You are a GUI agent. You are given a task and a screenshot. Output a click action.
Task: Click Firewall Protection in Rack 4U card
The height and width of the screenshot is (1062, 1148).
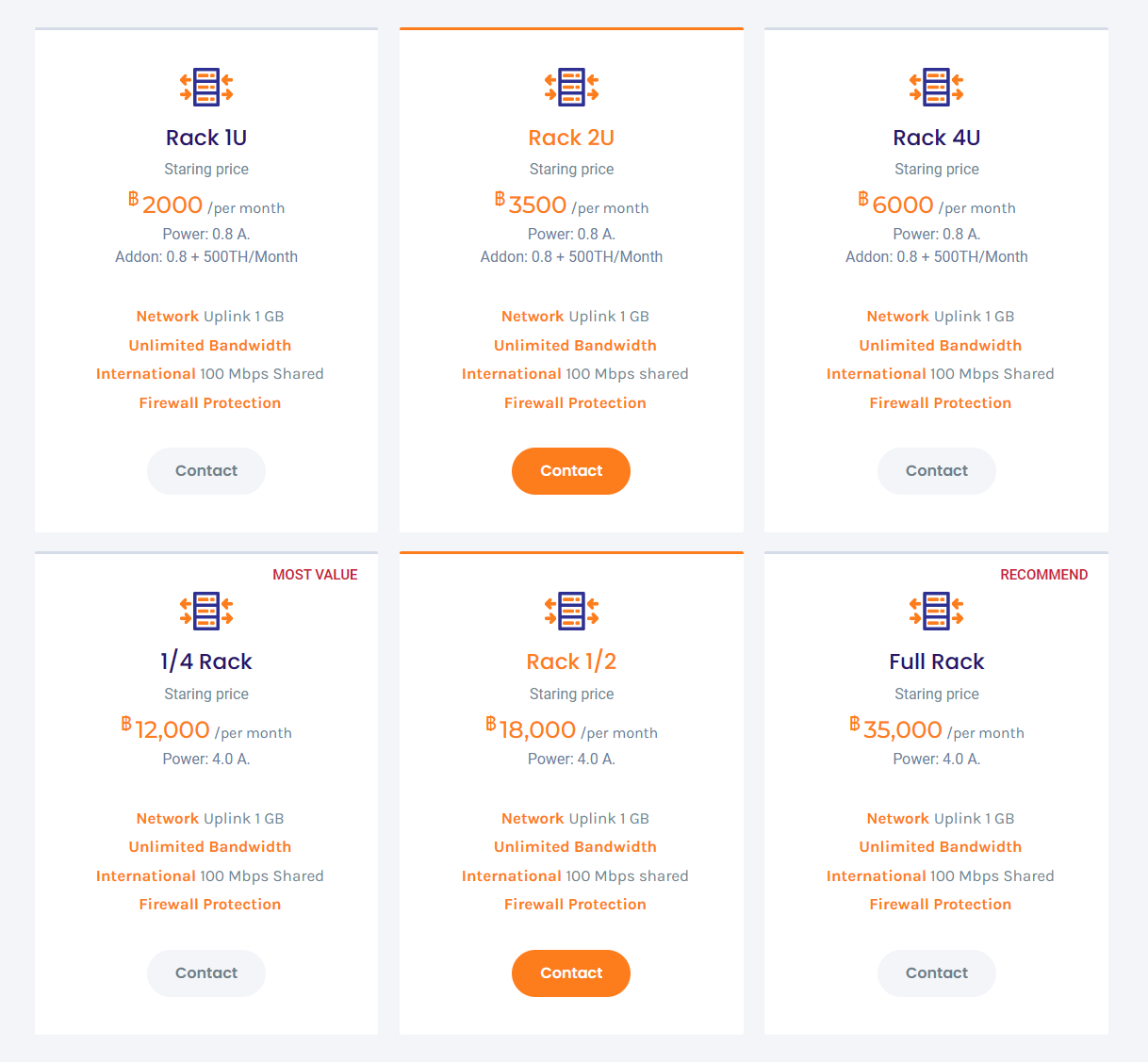[941, 403]
